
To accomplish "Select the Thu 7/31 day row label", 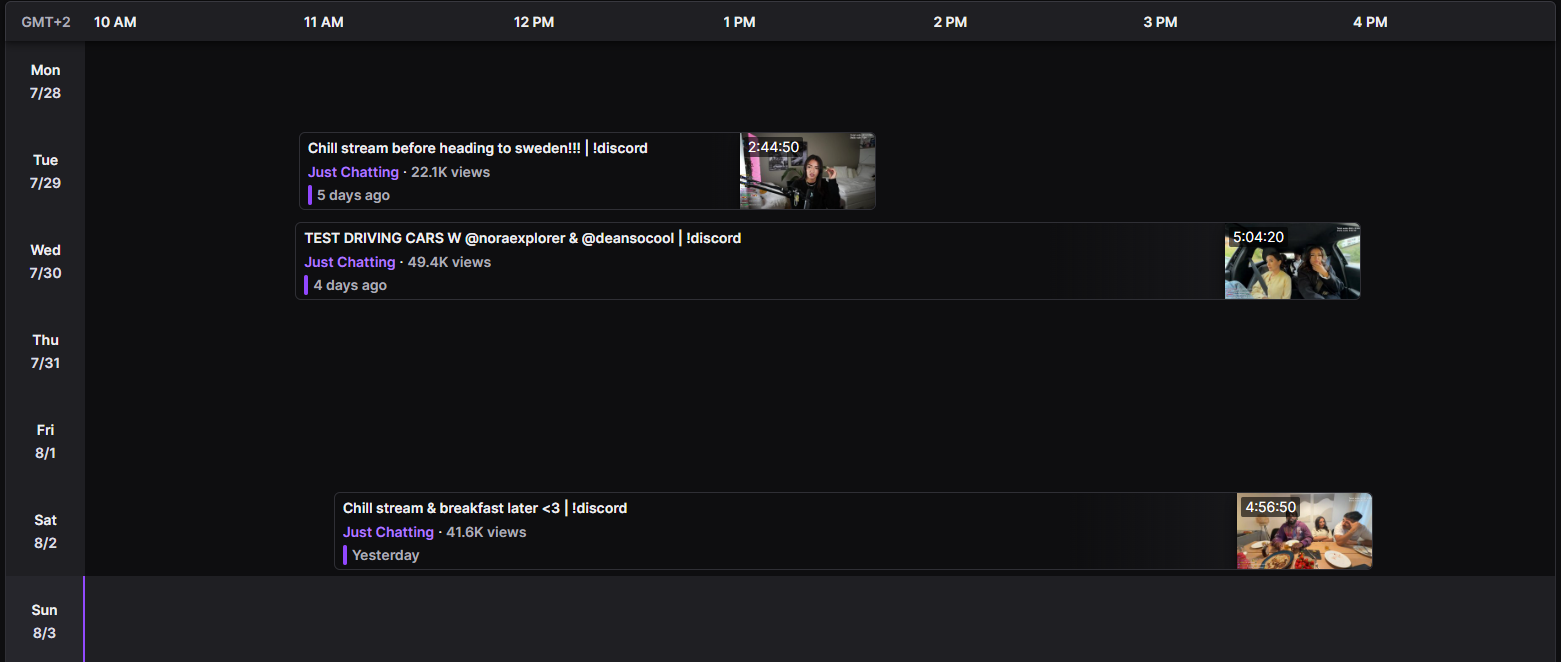I will click(45, 351).
